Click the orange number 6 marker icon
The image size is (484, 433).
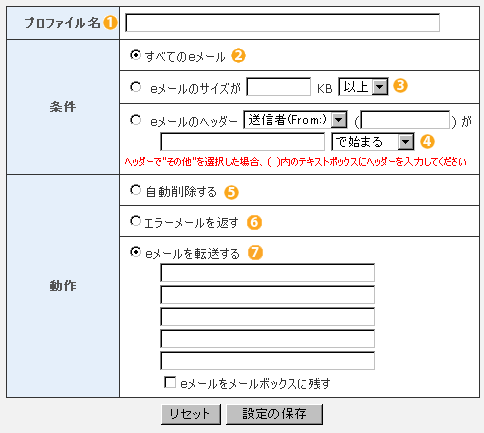[x=254, y=222]
